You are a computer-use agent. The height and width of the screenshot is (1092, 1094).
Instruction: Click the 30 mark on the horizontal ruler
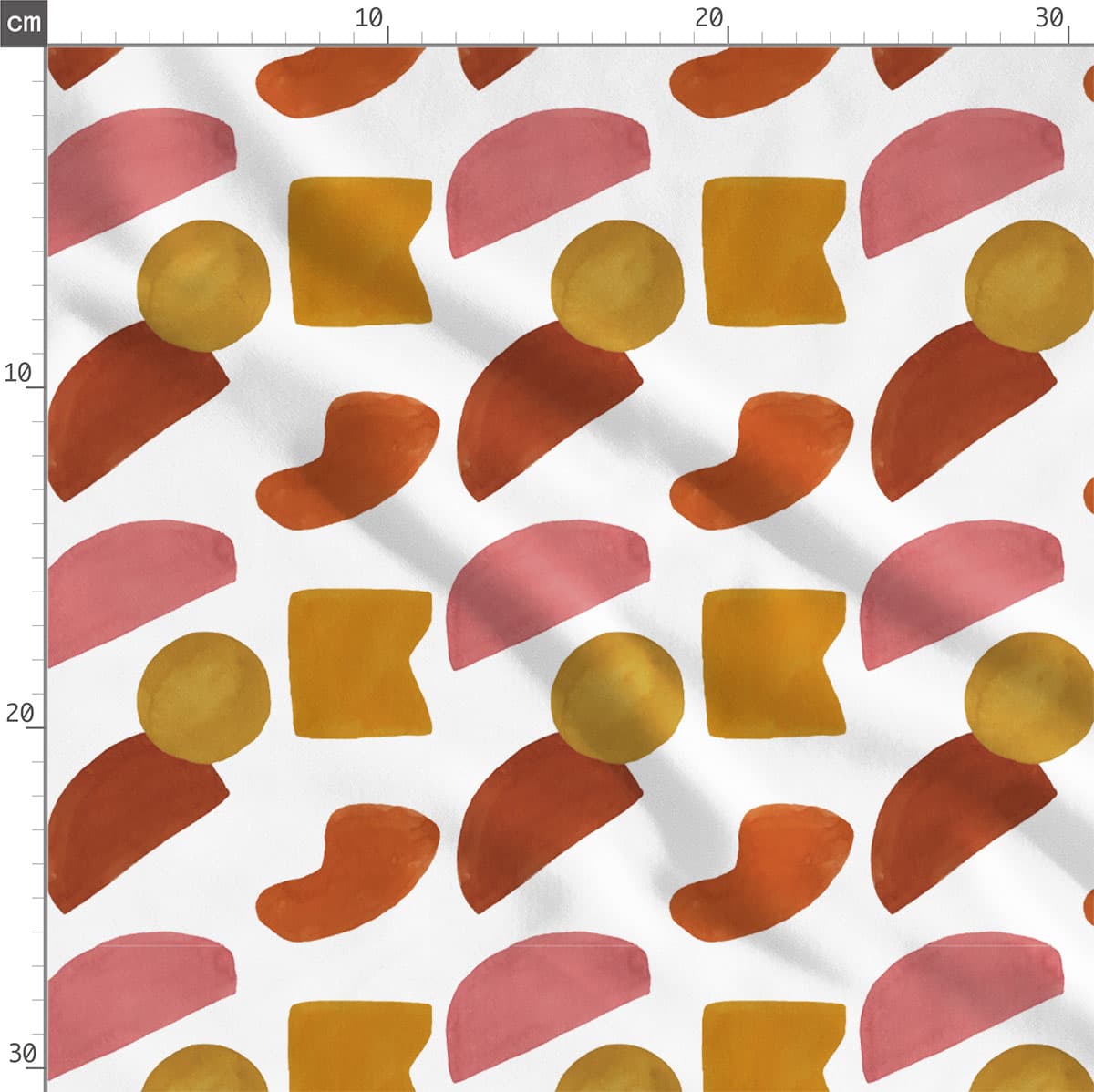click(1049, 18)
